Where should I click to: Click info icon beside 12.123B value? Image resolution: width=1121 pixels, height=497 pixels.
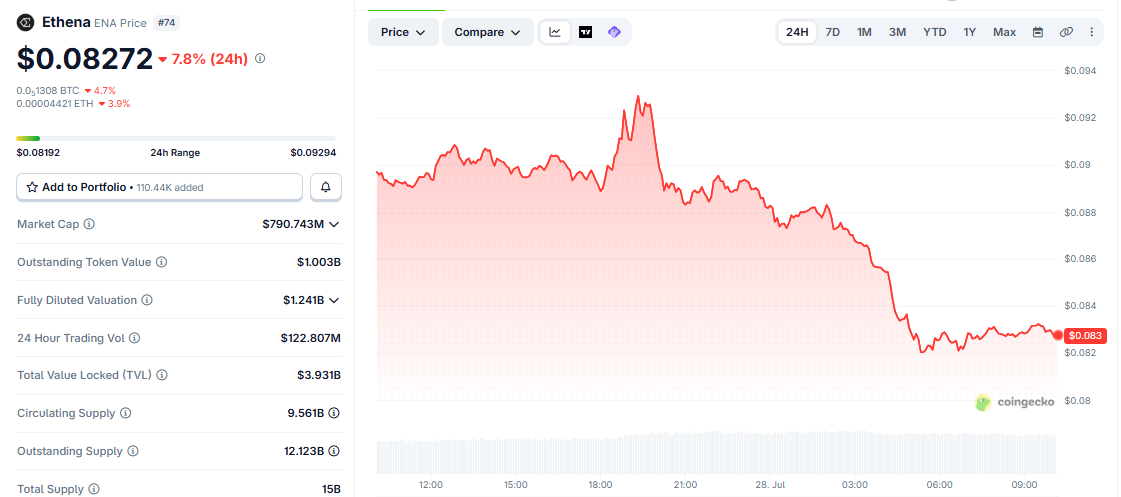(334, 451)
